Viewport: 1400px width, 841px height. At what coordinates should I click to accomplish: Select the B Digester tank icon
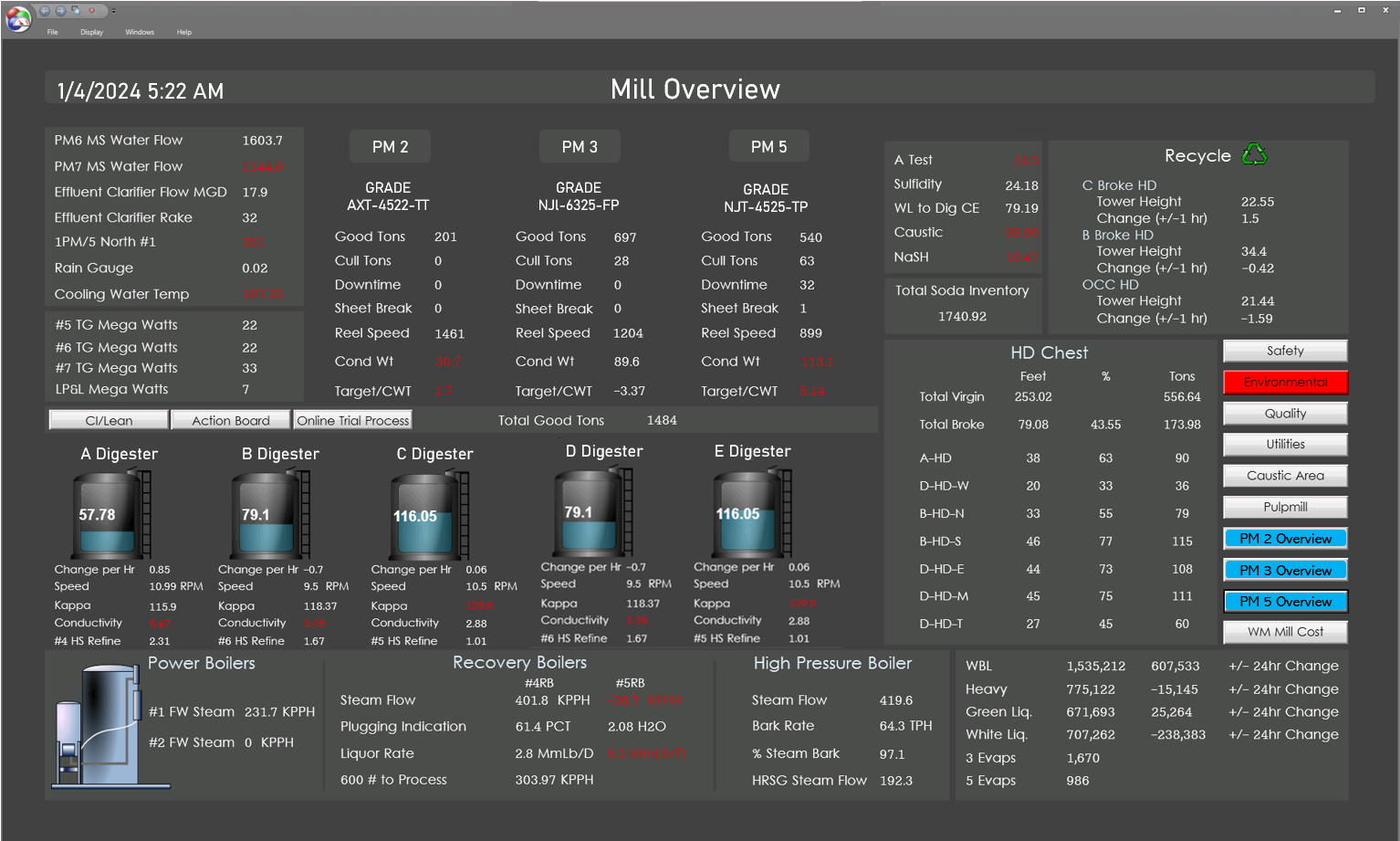coord(266,514)
